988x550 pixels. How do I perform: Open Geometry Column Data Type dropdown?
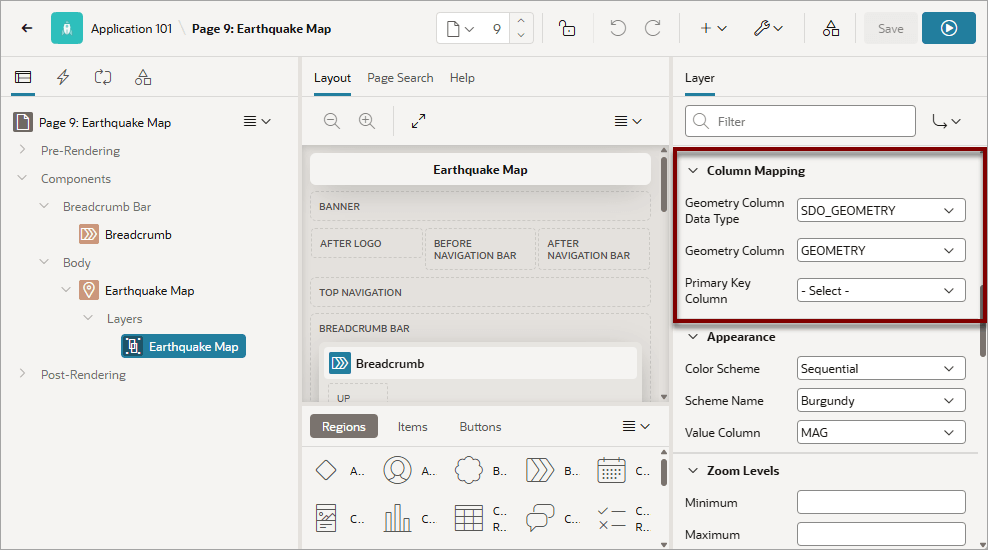pos(881,210)
